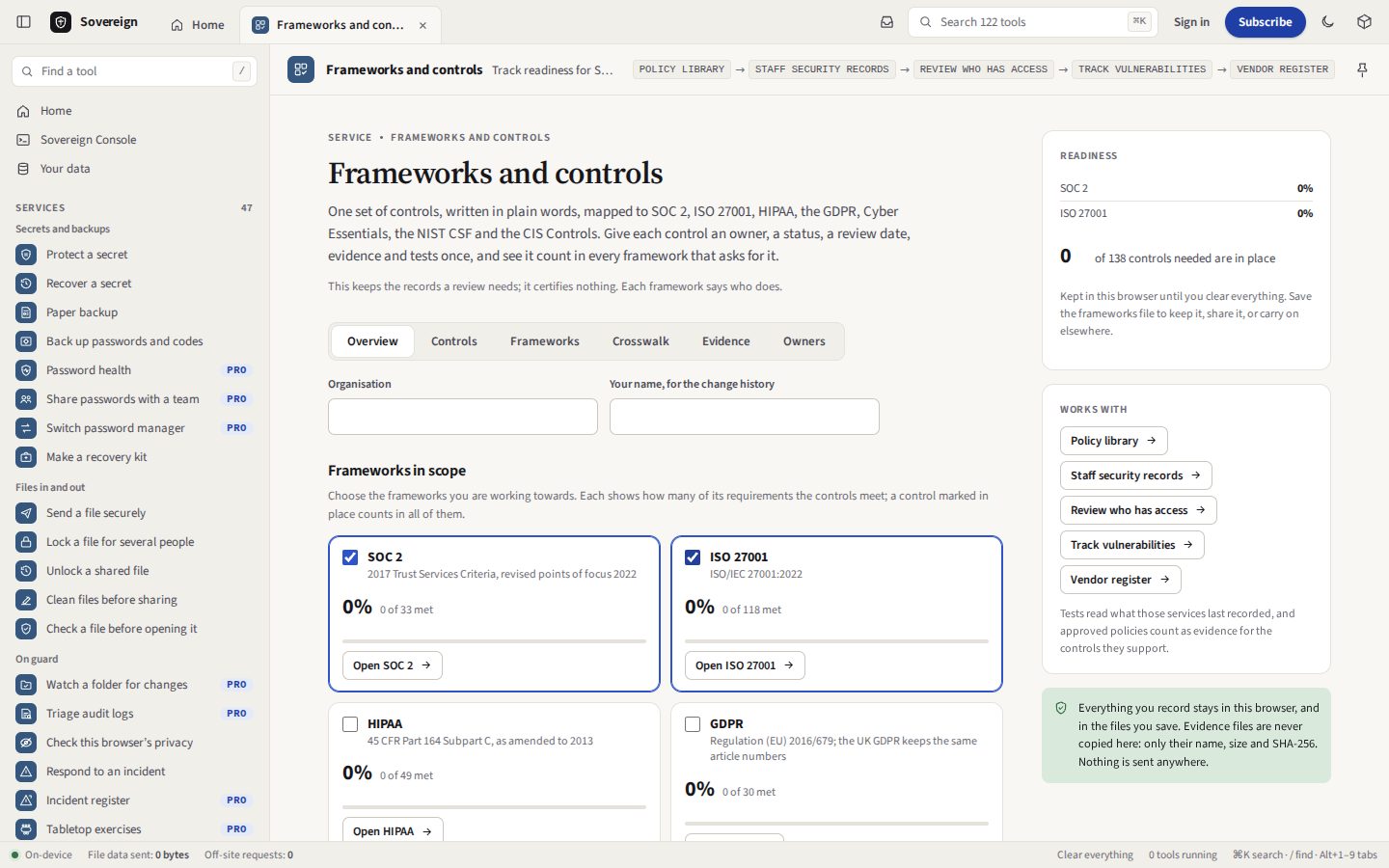Image resolution: width=1389 pixels, height=868 pixels.
Task: Open Vendor register panel button
Action: [1121, 580]
